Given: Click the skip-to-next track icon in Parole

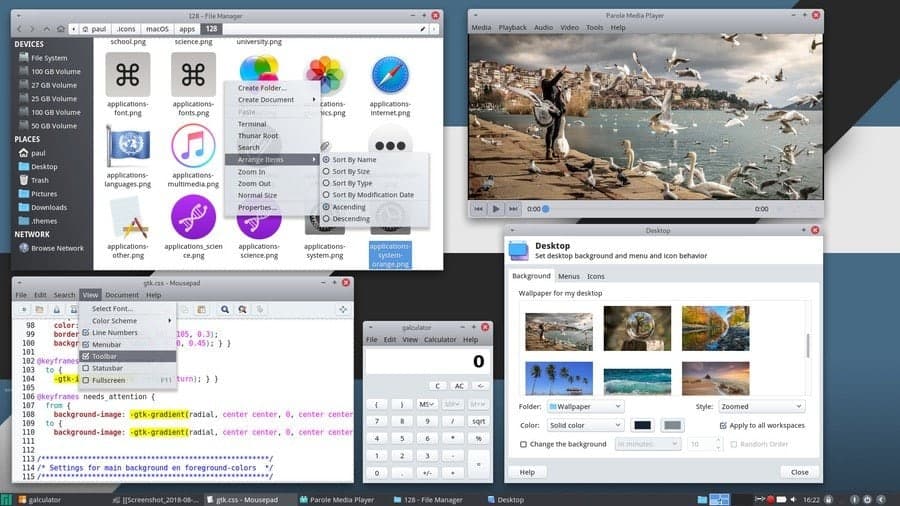Looking at the screenshot, I should point(513,209).
